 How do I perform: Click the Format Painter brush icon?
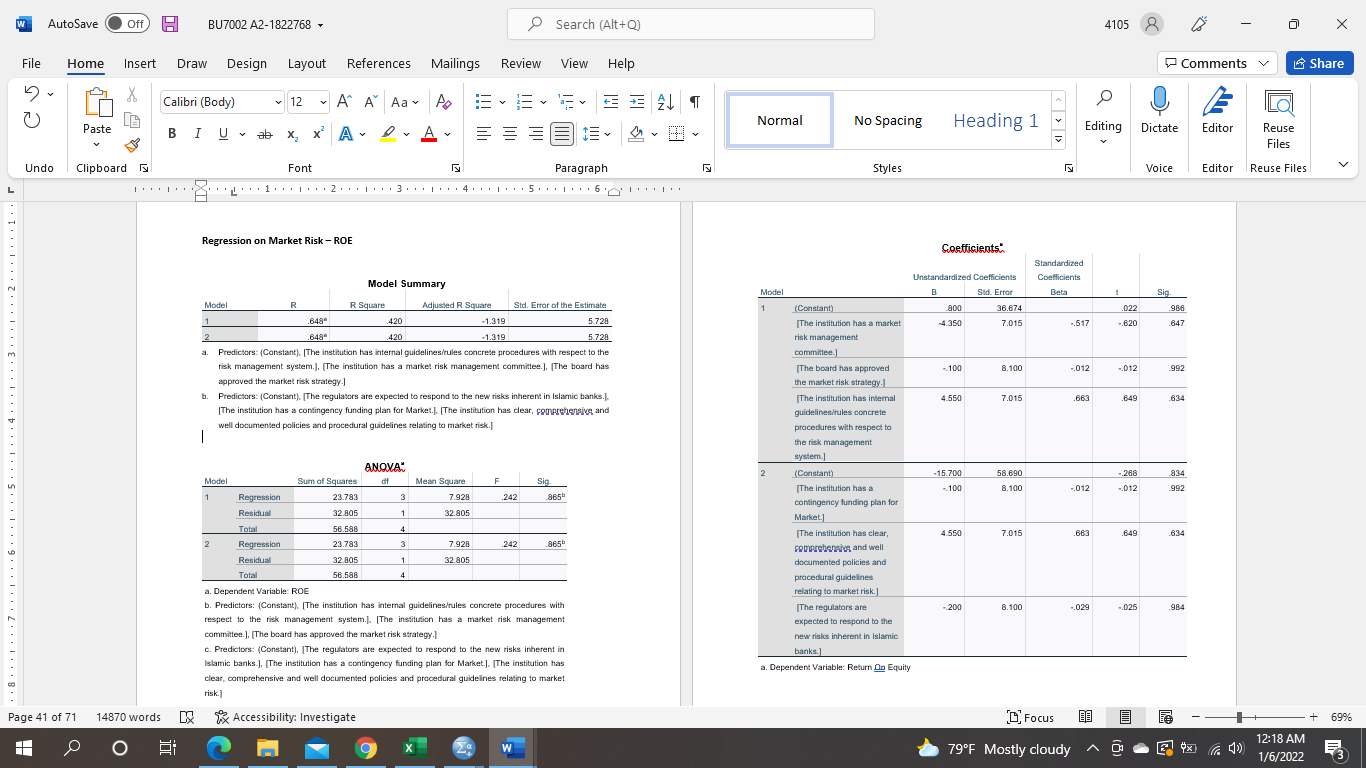click(132, 146)
